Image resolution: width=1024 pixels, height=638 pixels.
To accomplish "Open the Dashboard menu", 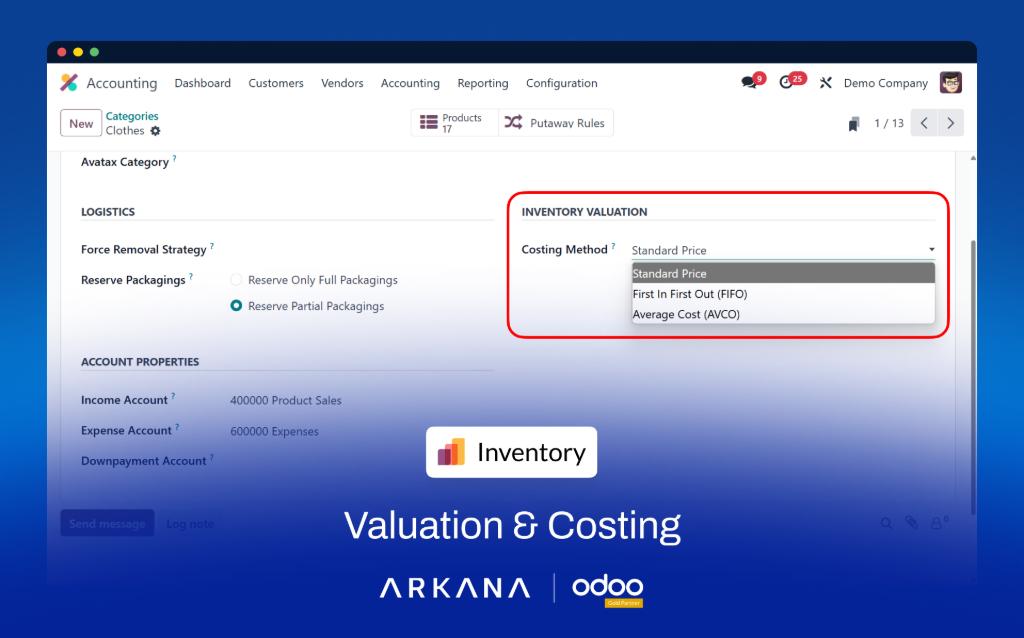I will pos(202,83).
